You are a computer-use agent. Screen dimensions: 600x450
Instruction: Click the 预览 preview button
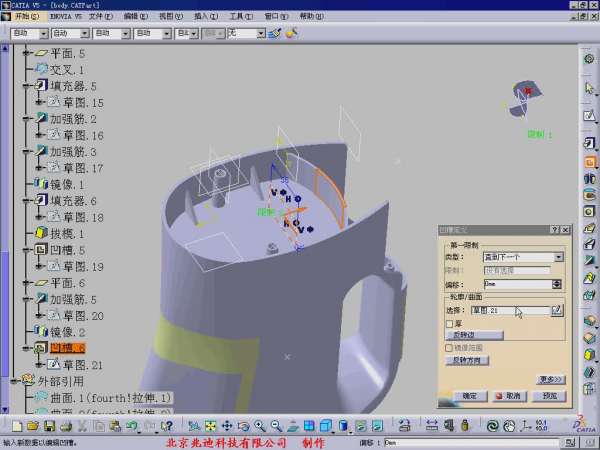coord(548,396)
